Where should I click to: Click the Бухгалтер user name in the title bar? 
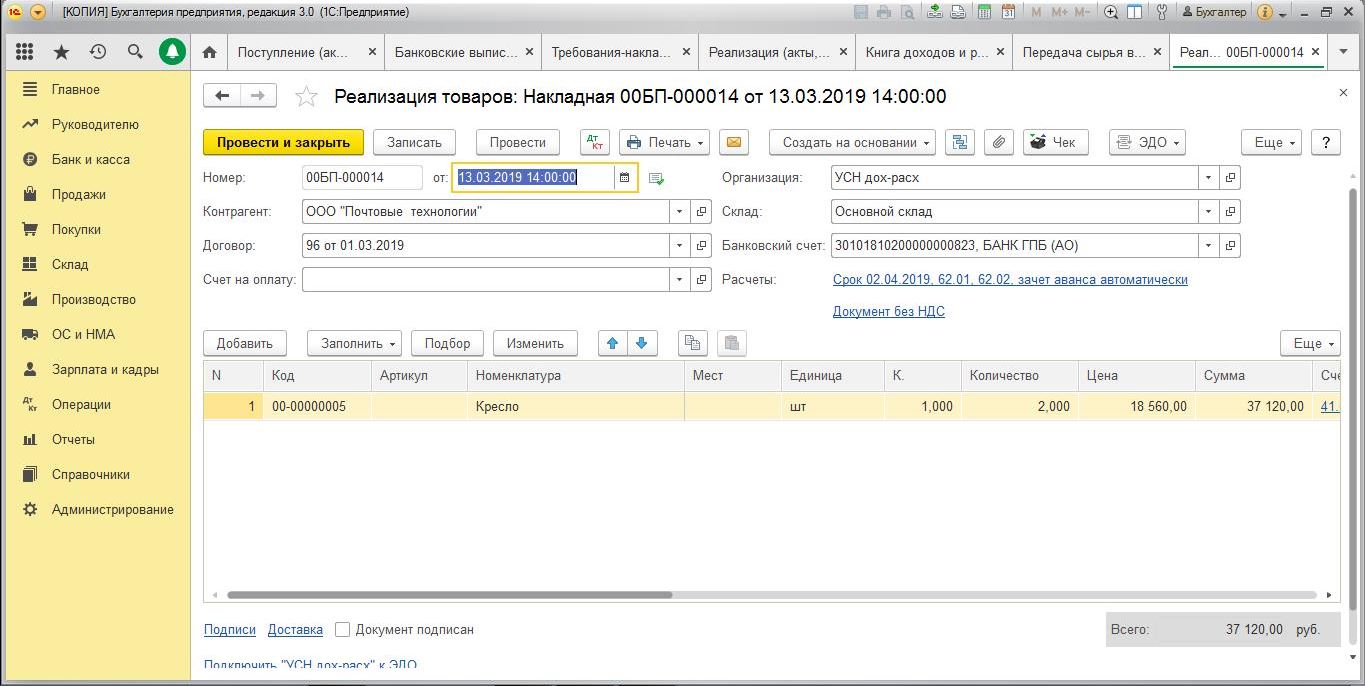[x=1214, y=13]
